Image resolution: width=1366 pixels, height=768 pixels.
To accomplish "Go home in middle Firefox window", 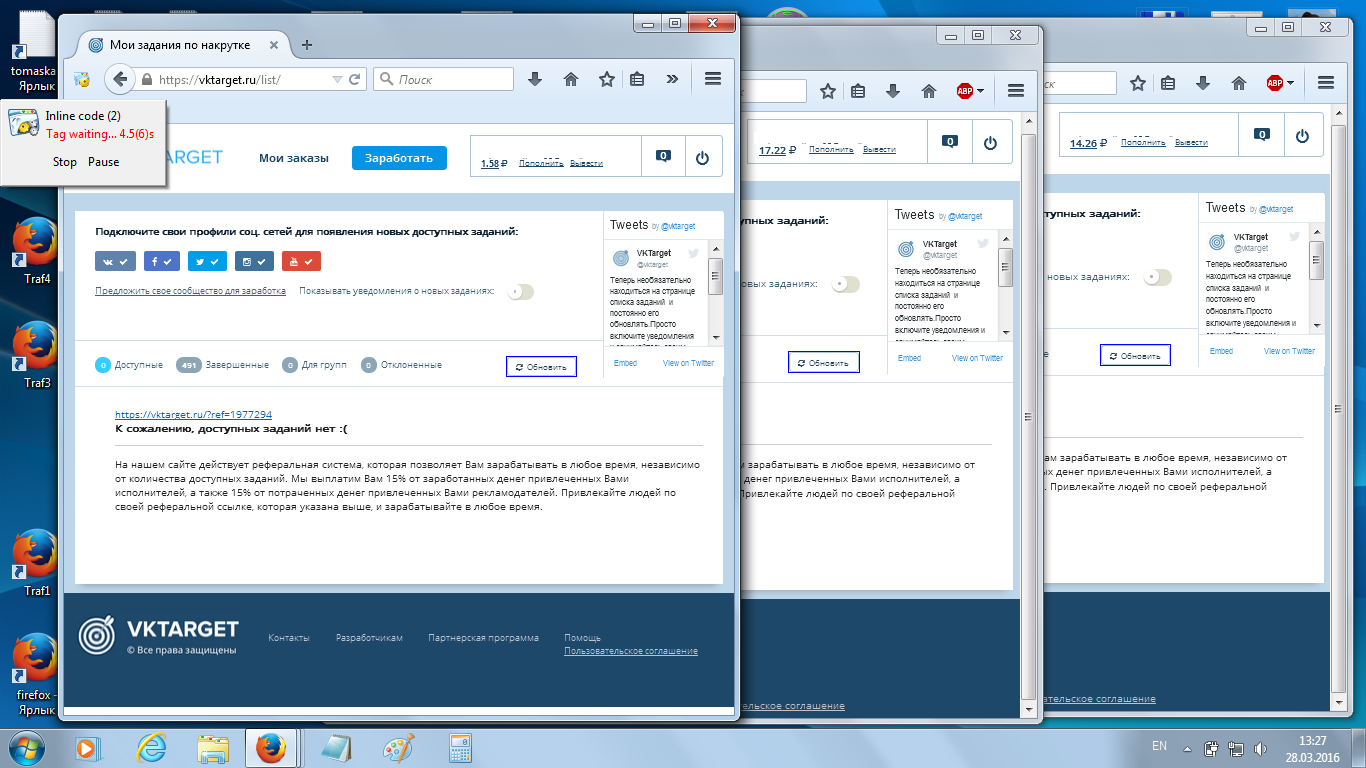I will (x=928, y=90).
